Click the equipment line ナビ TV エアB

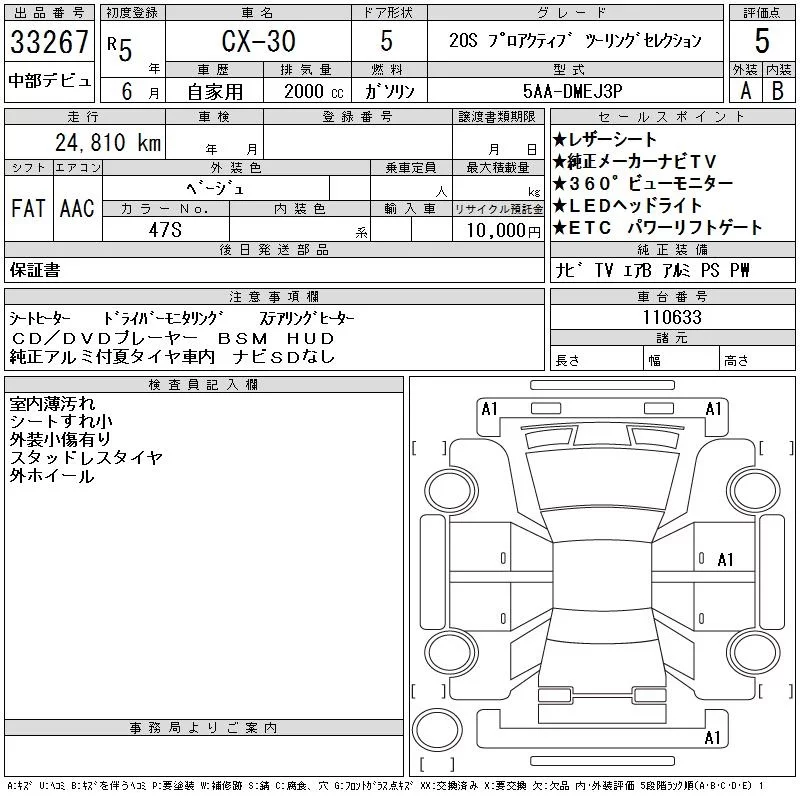604,270
